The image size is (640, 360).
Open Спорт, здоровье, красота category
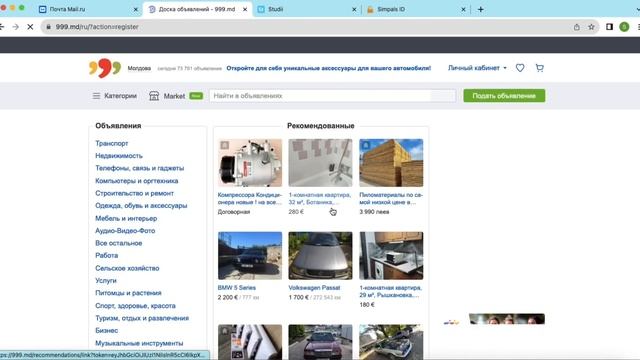135,306
